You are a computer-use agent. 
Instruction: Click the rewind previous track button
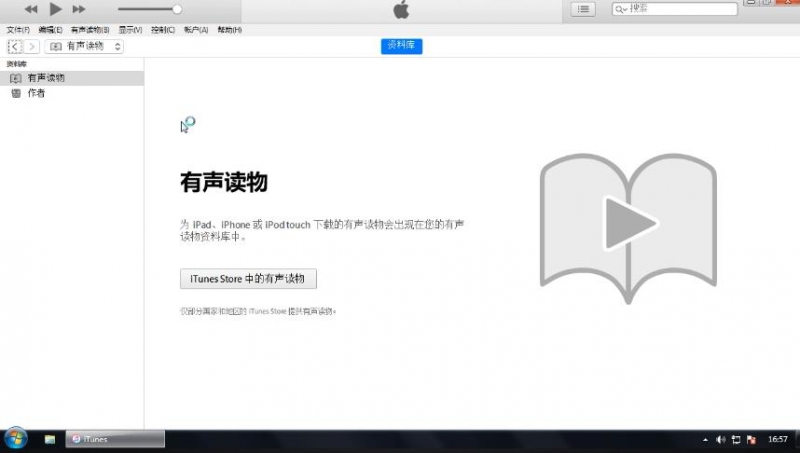(x=31, y=9)
